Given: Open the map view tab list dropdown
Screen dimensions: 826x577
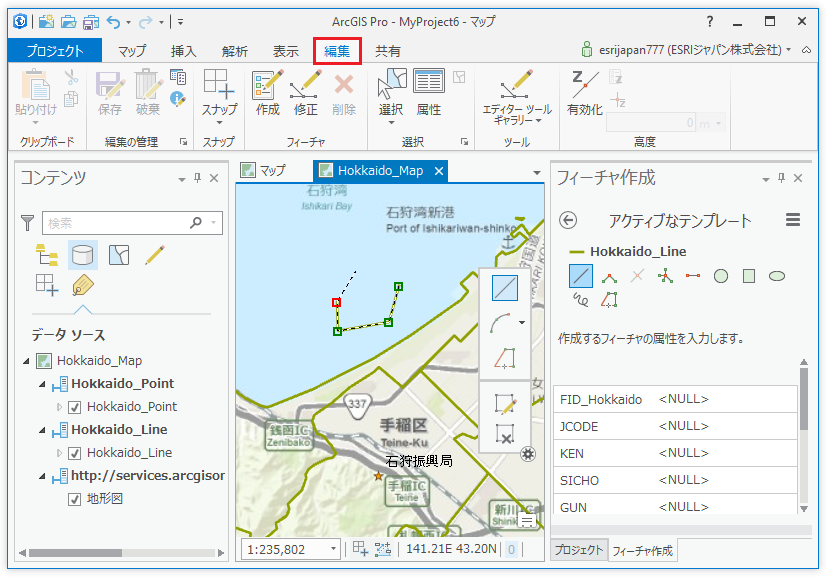Looking at the screenshot, I should [x=536, y=173].
